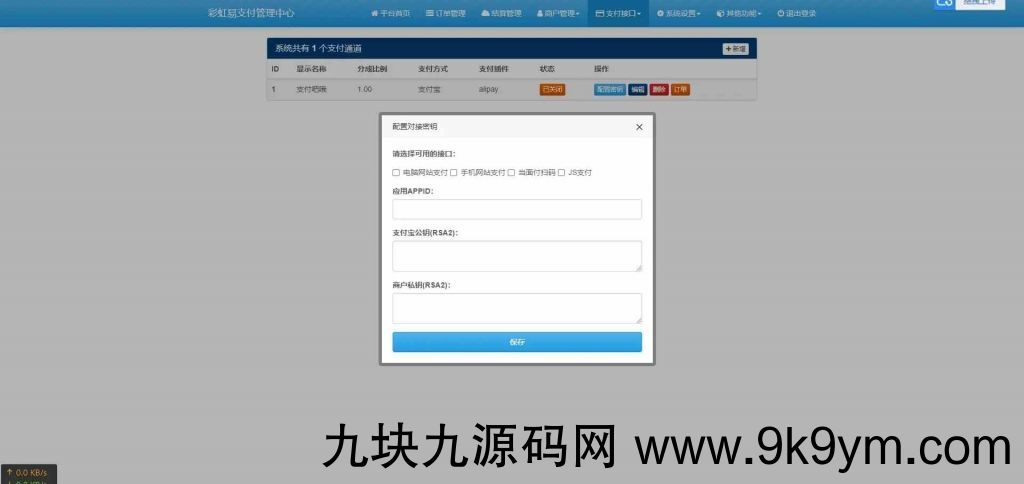Enable the 电脑网站支付 checkbox
Image resolution: width=1024 pixels, height=484 pixels.
point(396,173)
